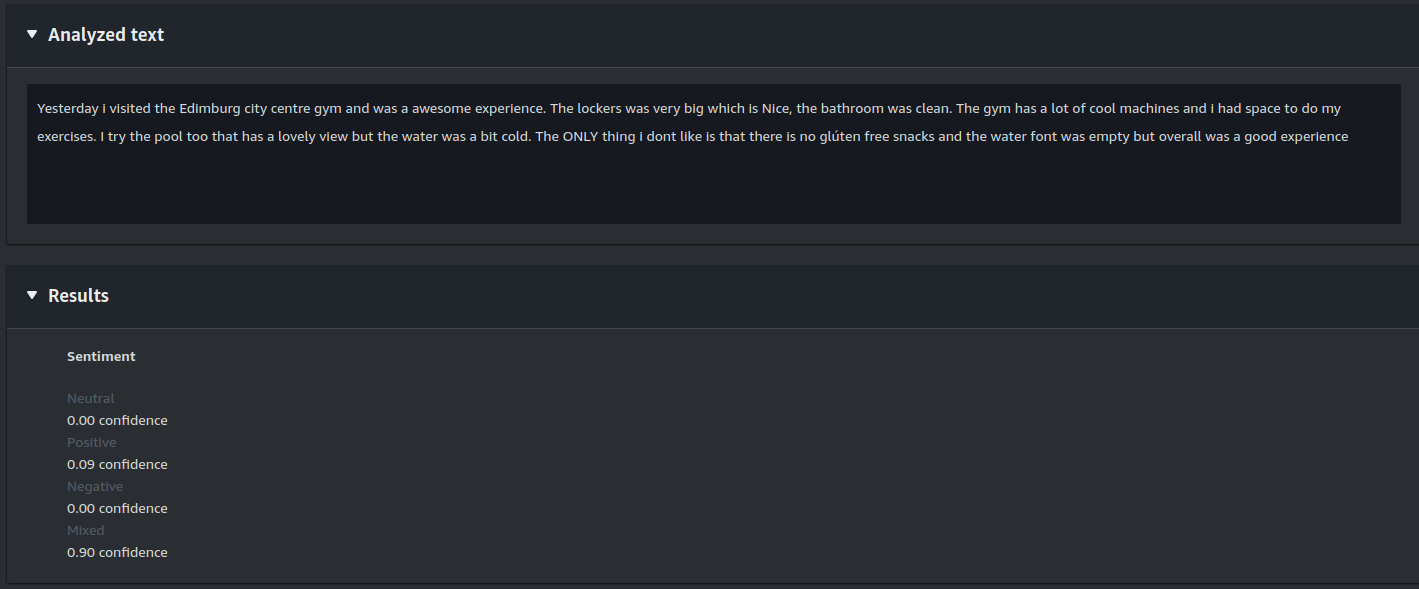Click the 0.90 confidence value
The width and height of the screenshot is (1419, 589).
pyautogui.click(x=117, y=553)
